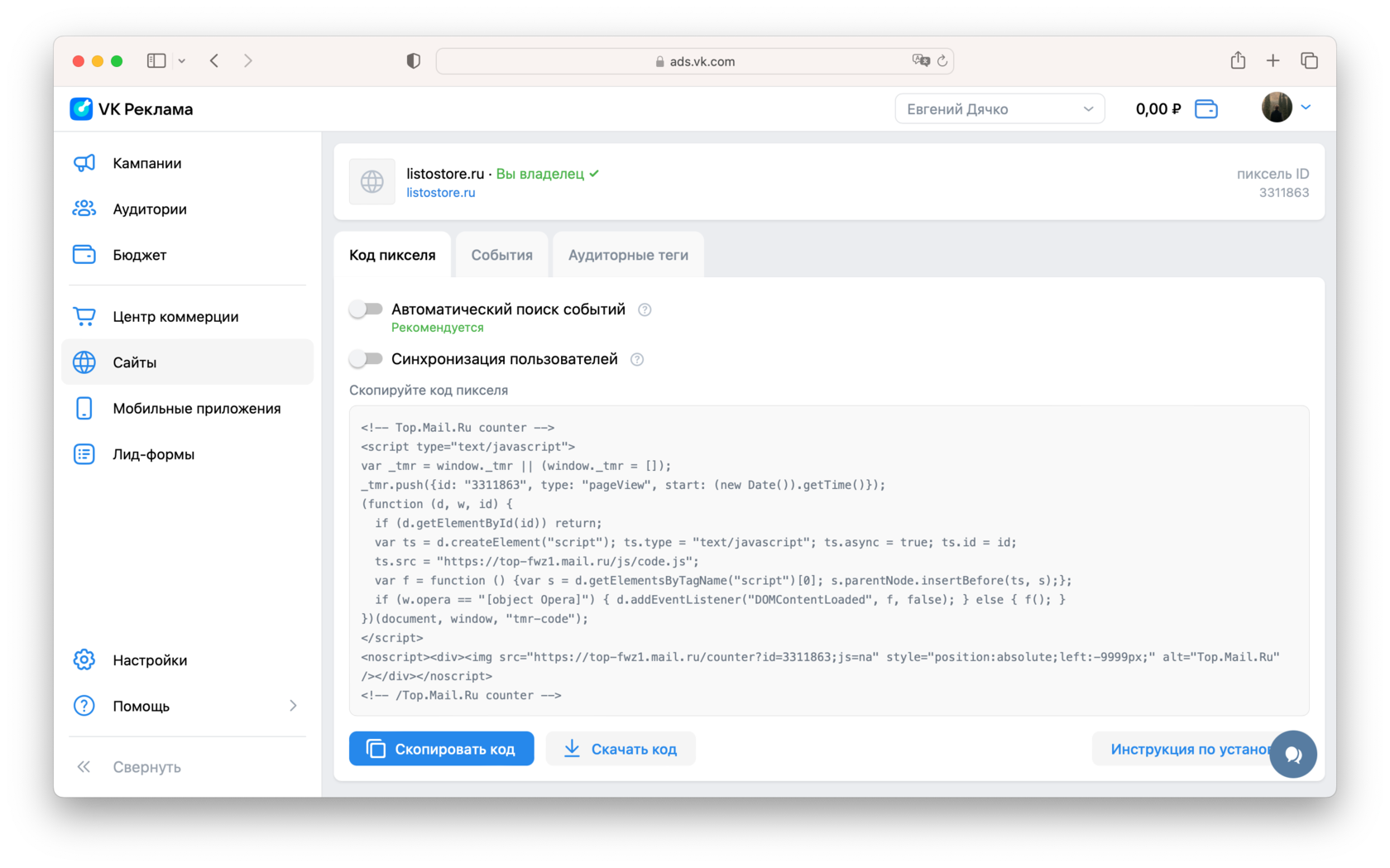
Task: Click pixel ID 3311863 value
Action: click(x=1283, y=193)
